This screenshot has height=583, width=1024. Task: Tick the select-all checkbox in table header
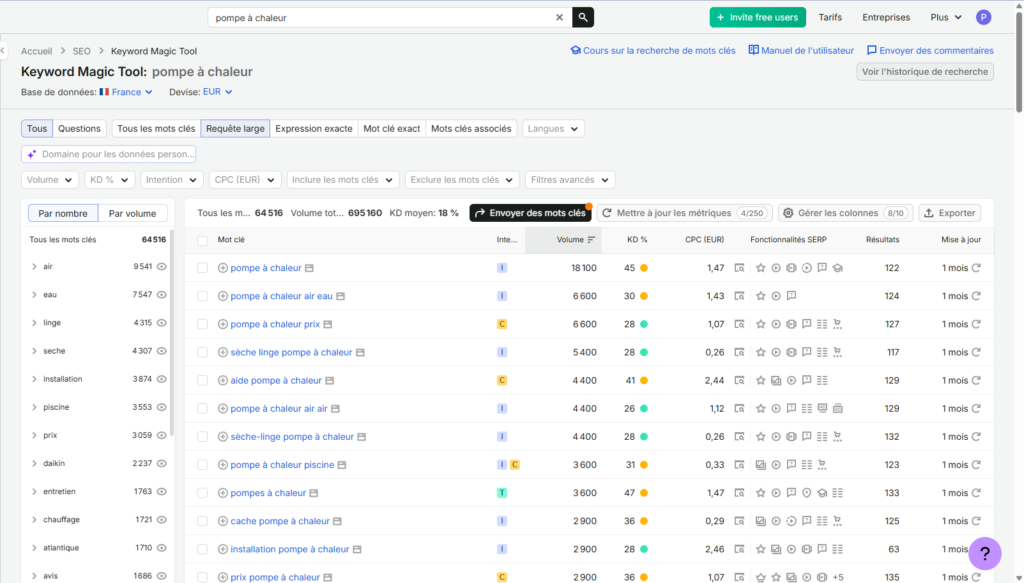tap(202, 240)
